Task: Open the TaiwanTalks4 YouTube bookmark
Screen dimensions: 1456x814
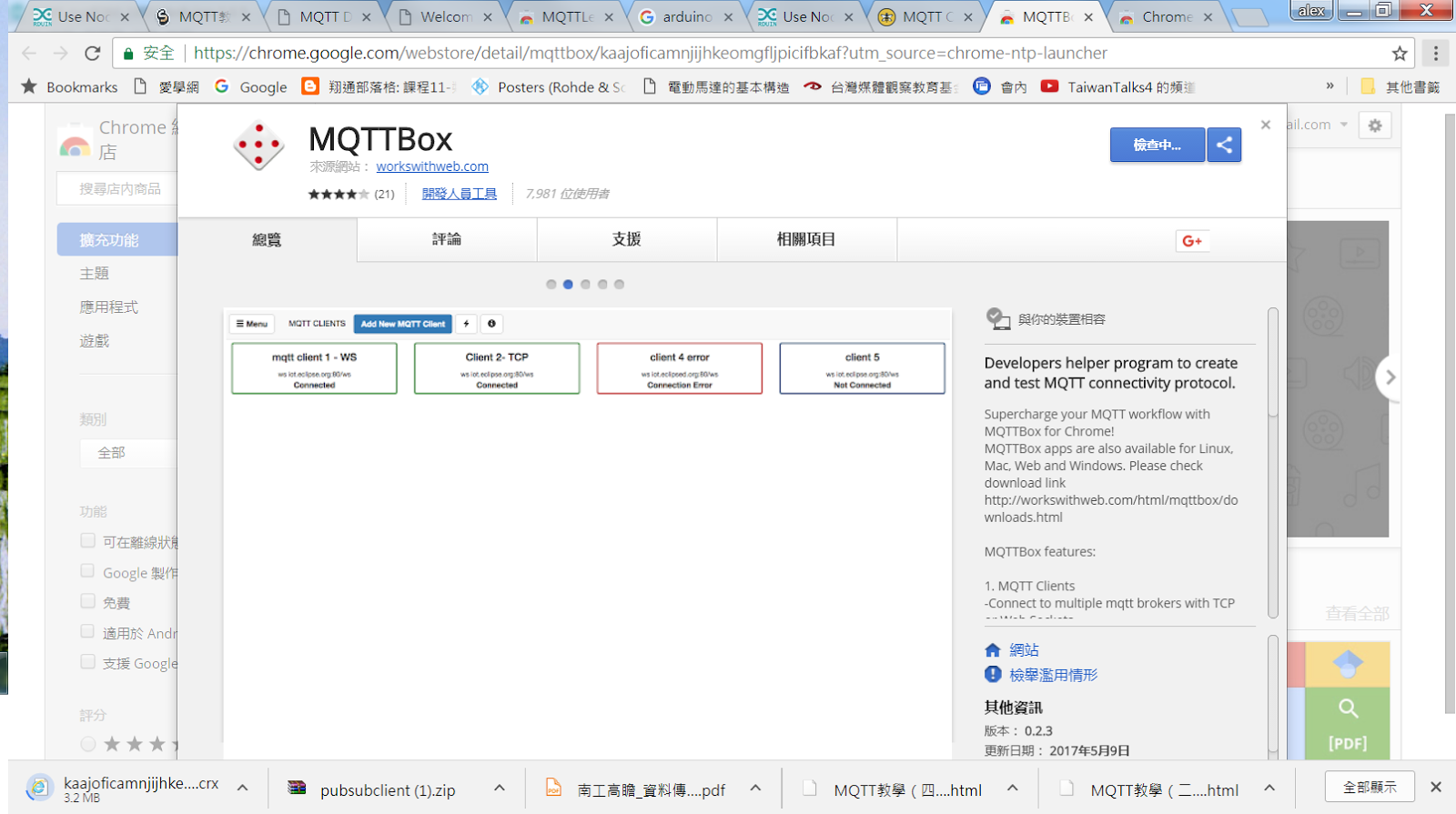Action: click(x=1117, y=87)
